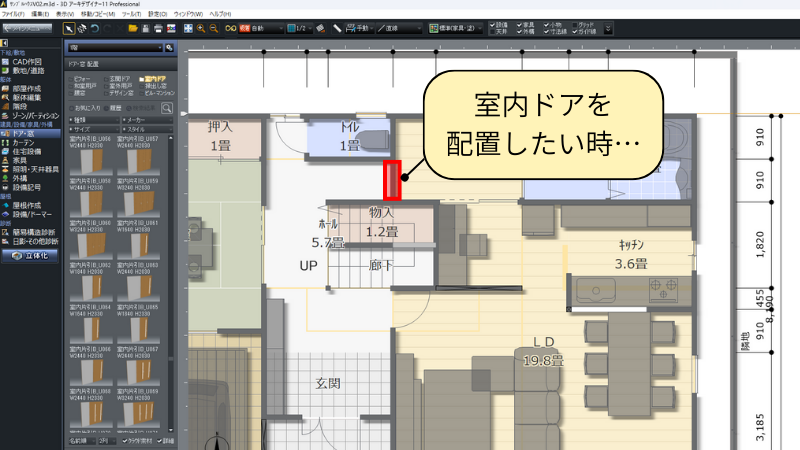Select the 室内ドア folder
The image size is (800, 450).
click(x=153, y=79)
